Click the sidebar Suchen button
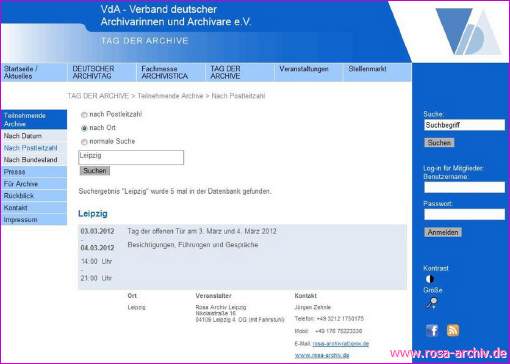Viewport: 510px width, 364px height. (439, 143)
